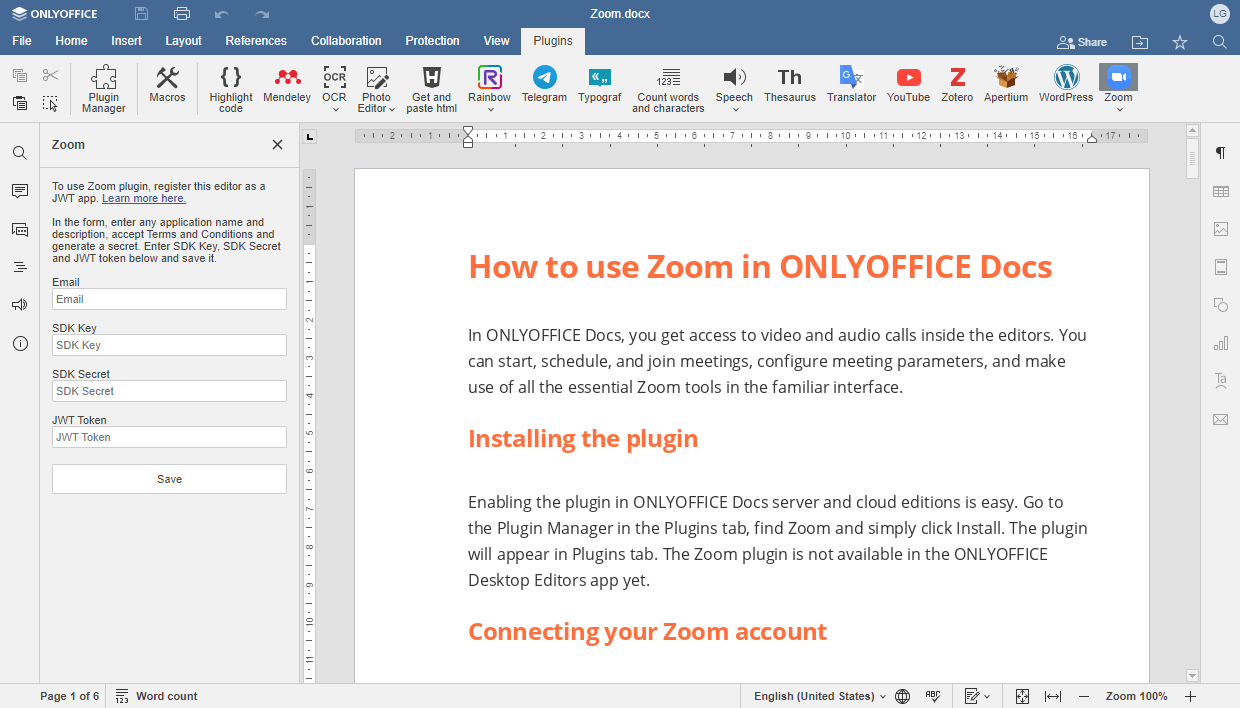Open the Apertium plugin
The height and width of the screenshot is (708, 1240).
tap(1006, 84)
